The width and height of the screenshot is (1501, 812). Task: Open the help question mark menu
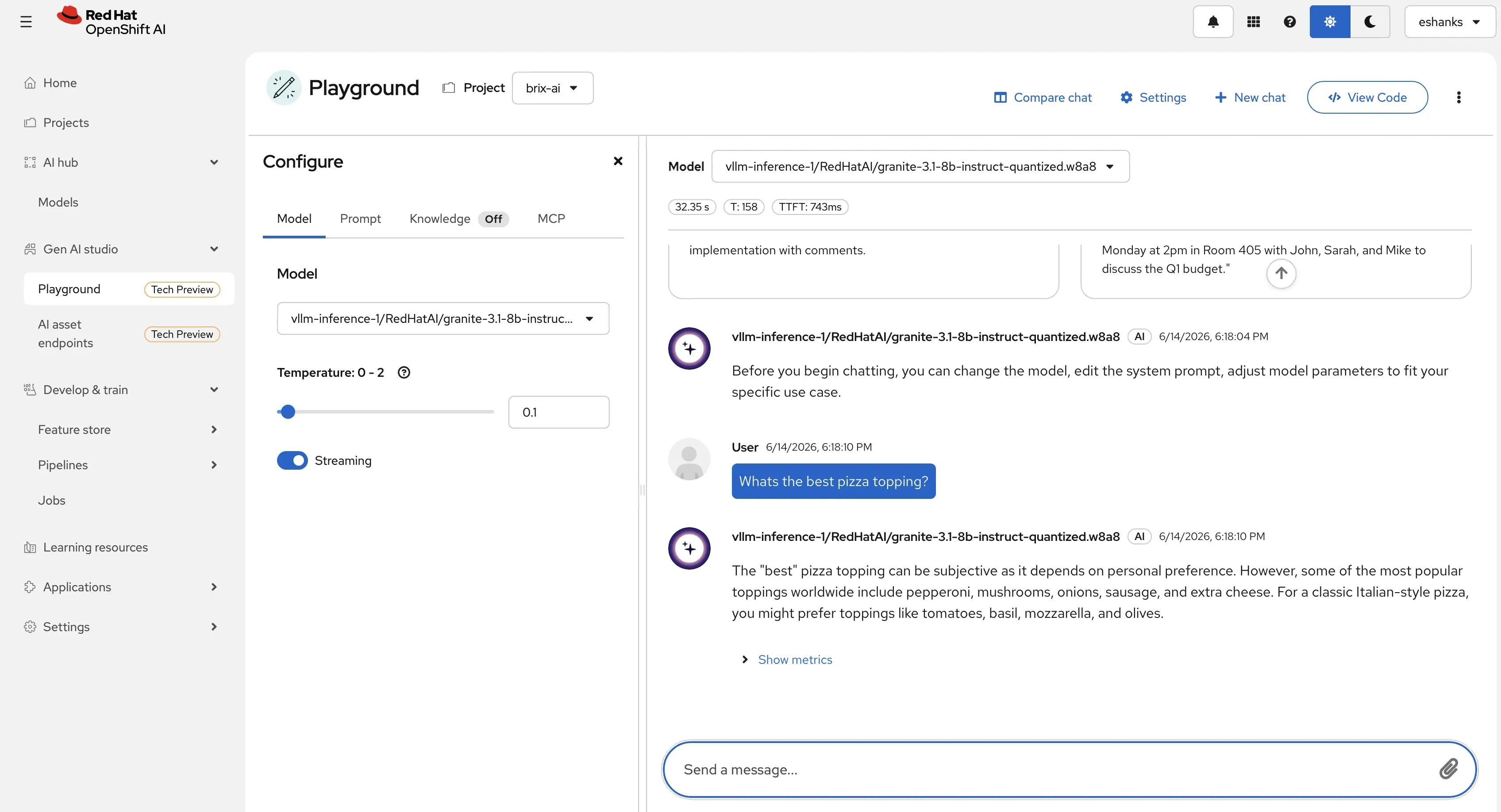(1289, 22)
